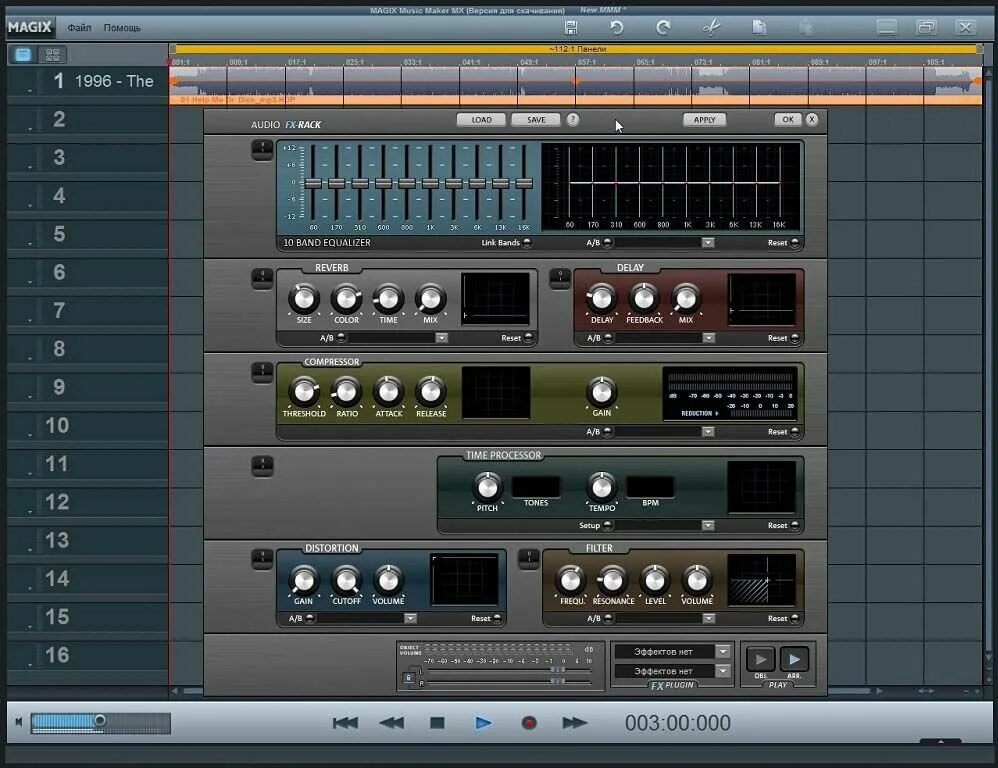This screenshot has width=998, height=768.
Task: Click the undo arrow icon
Action: coord(616,27)
